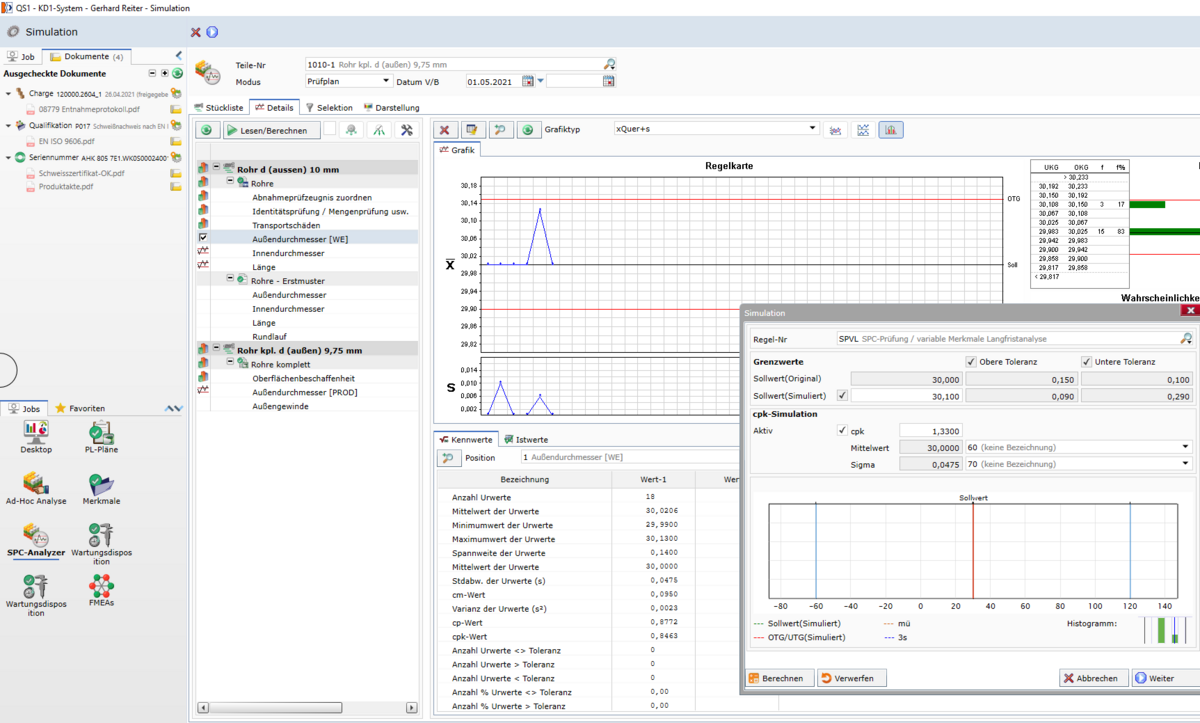Open PL-Pläne job

[101, 438]
